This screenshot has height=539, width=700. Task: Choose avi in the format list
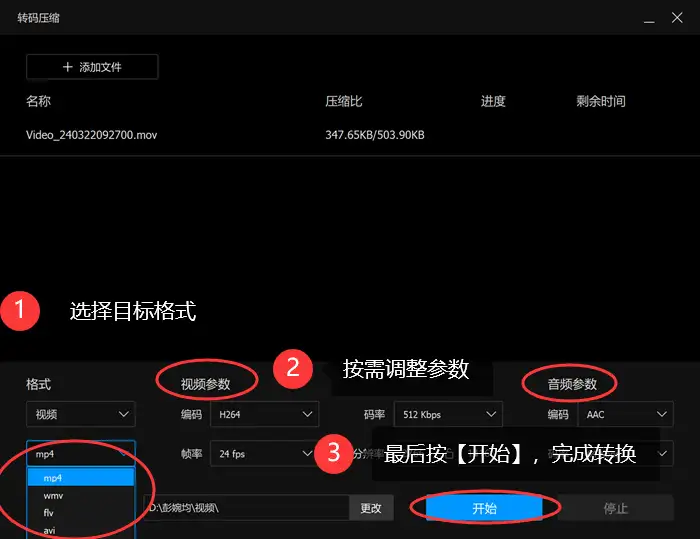tap(81, 531)
